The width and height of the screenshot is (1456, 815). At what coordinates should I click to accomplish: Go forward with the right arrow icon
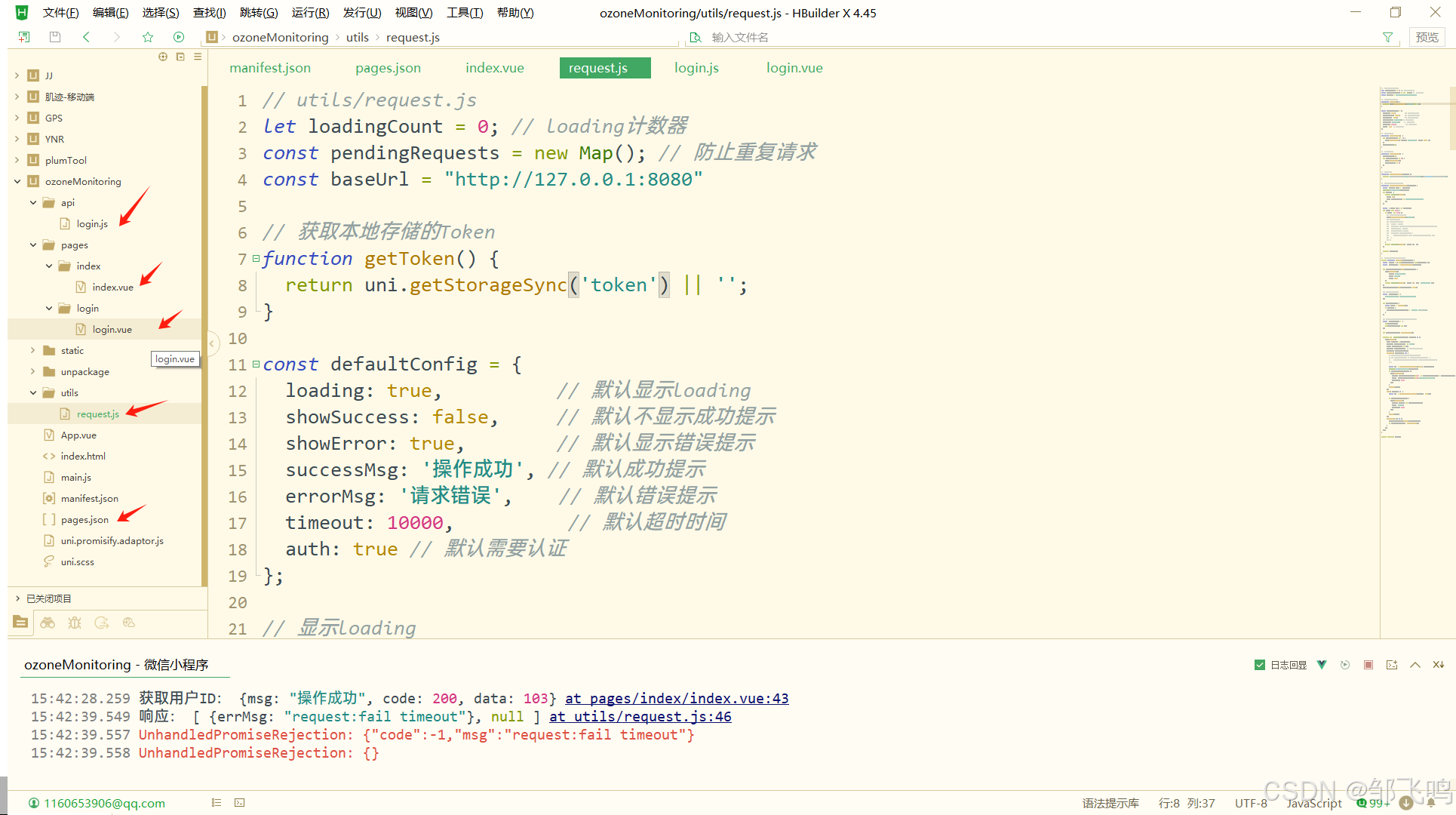pos(116,37)
